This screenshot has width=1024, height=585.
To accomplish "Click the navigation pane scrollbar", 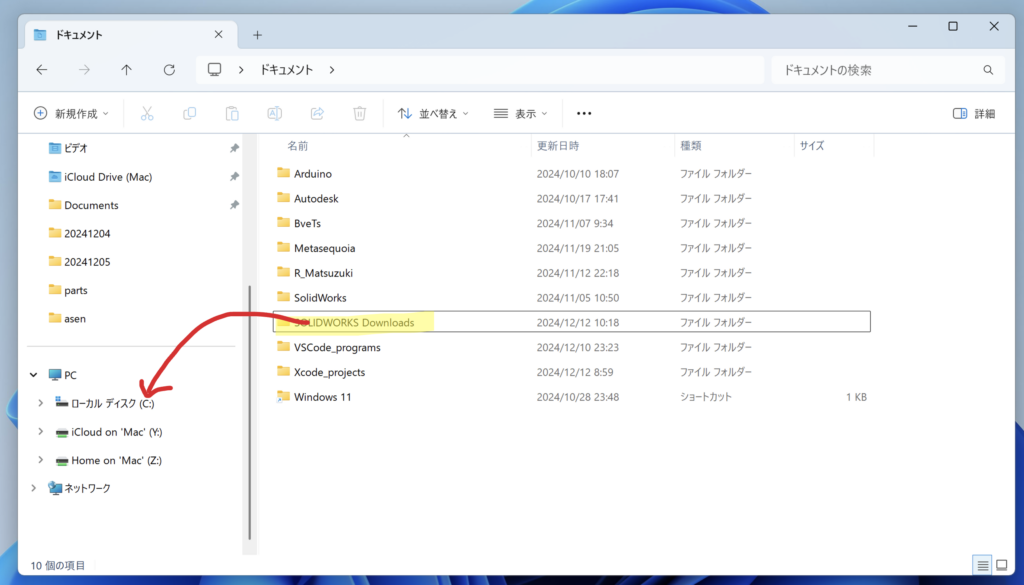I will pyautogui.click(x=249, y=413).
